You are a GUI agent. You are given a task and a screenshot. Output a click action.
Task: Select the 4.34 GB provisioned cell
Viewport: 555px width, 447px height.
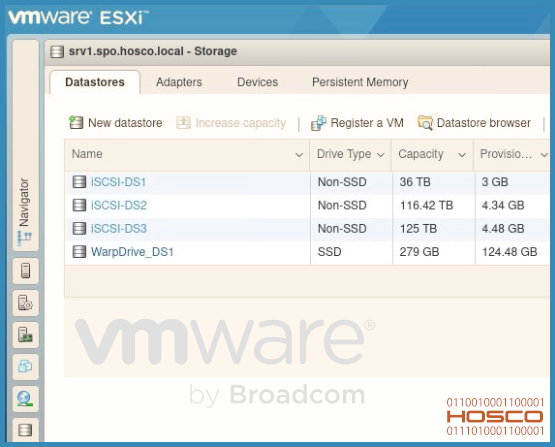(x=513, y=205)
